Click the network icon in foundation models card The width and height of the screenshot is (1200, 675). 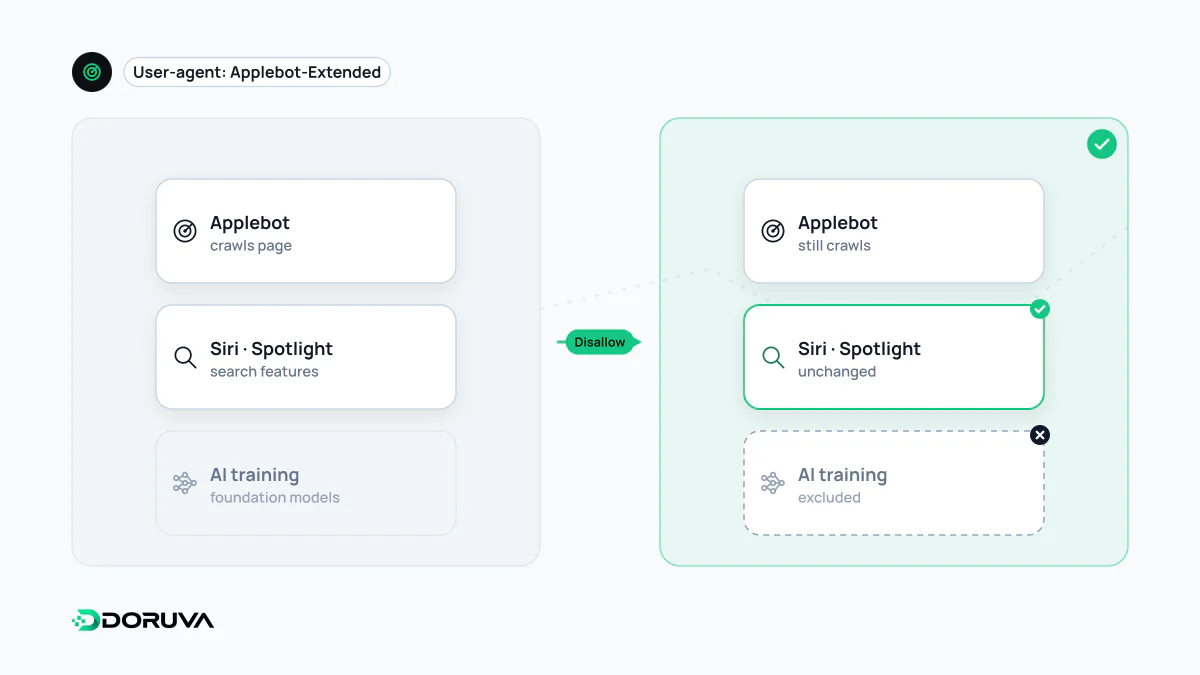click(185, 483)
